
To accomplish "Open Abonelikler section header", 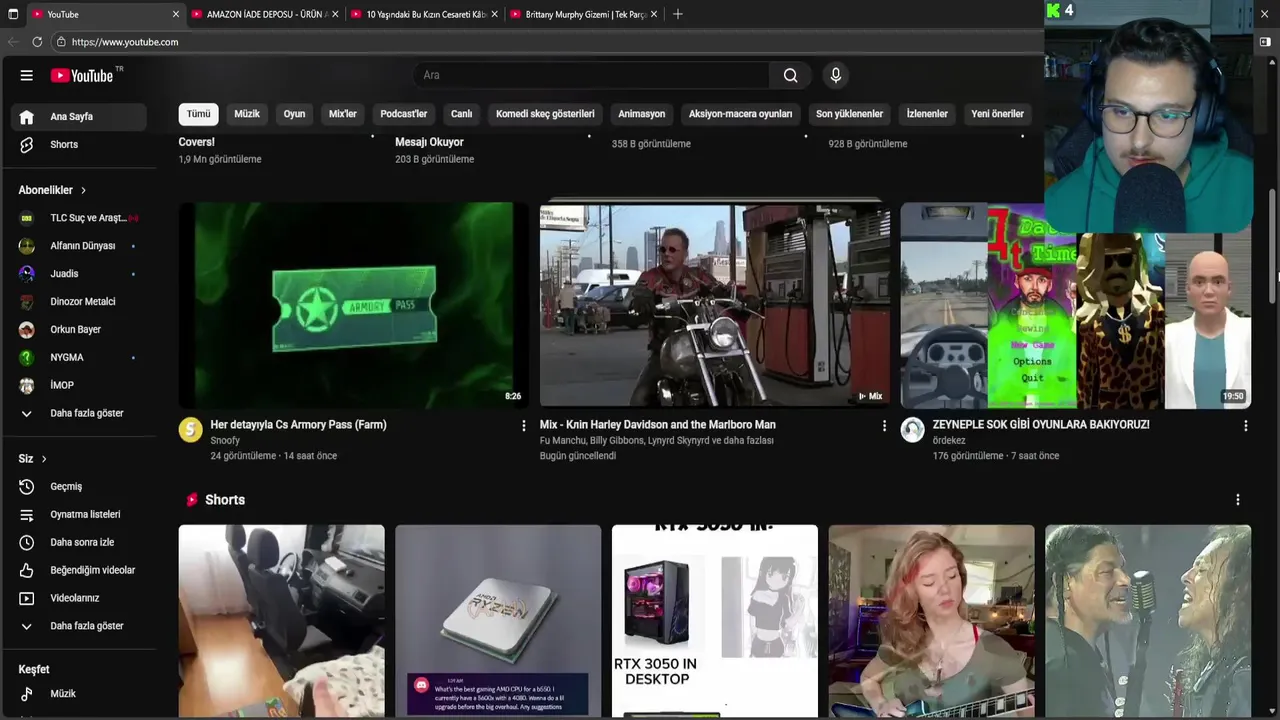I will [x=52, y=190].
